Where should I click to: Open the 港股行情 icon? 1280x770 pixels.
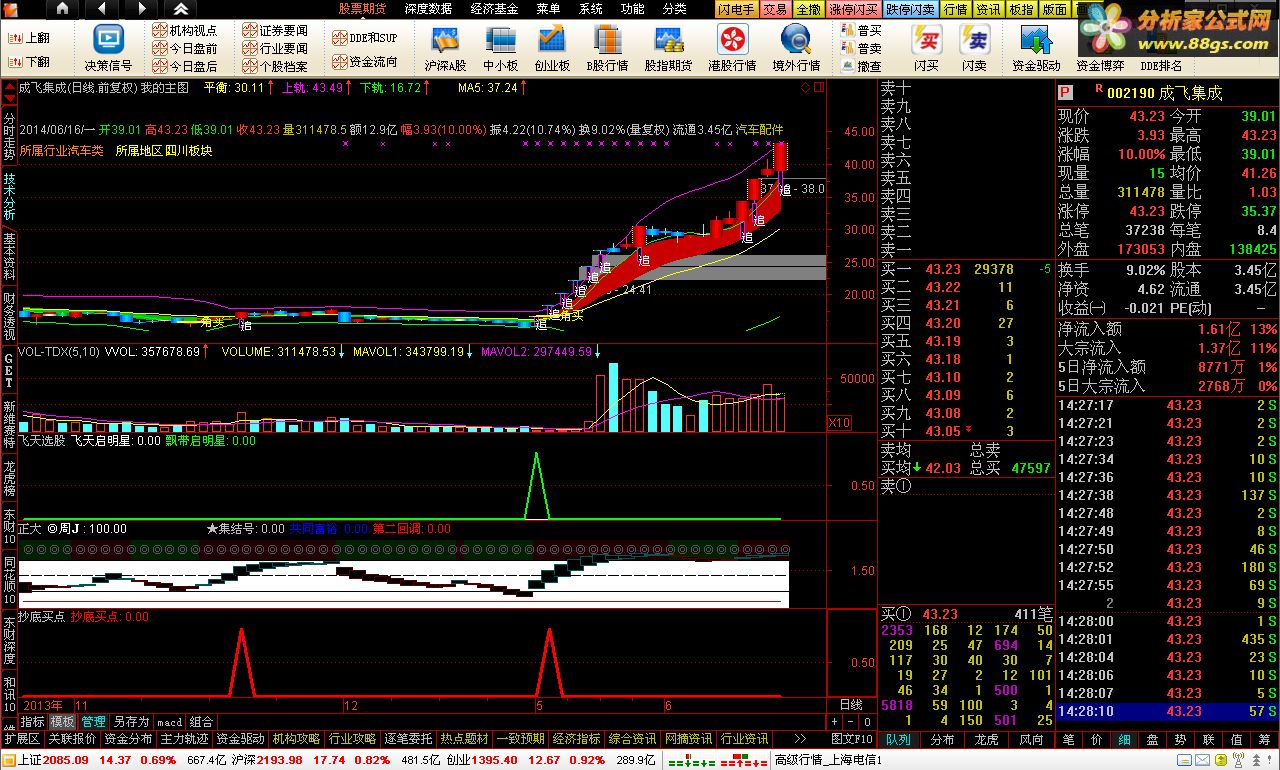[732, 48]
